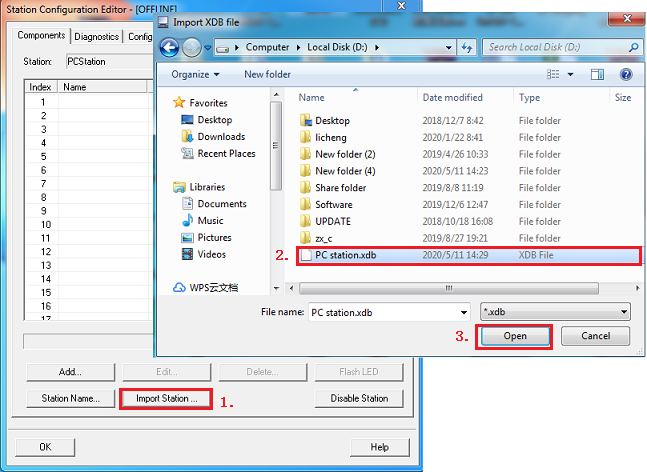647x472 pixels.
Task: Switch to Diagnostics tab in Station Editor
Action: click(97, 37)
